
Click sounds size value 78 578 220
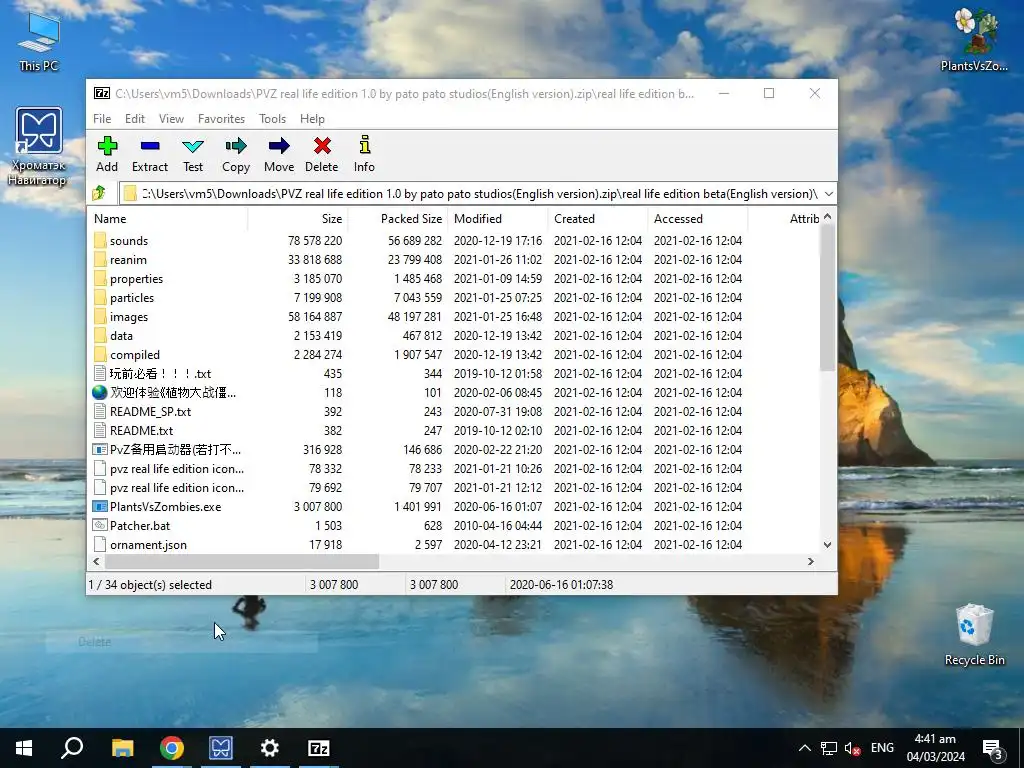coord(315,240)
